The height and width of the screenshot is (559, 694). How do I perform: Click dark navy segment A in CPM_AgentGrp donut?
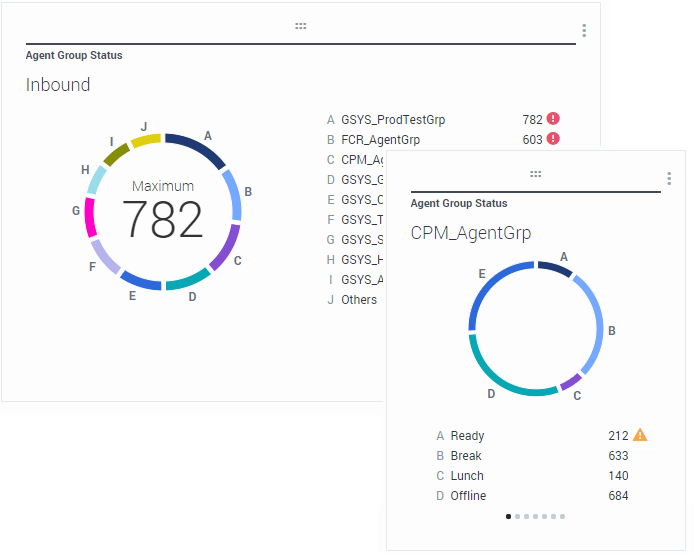point(555,268)
